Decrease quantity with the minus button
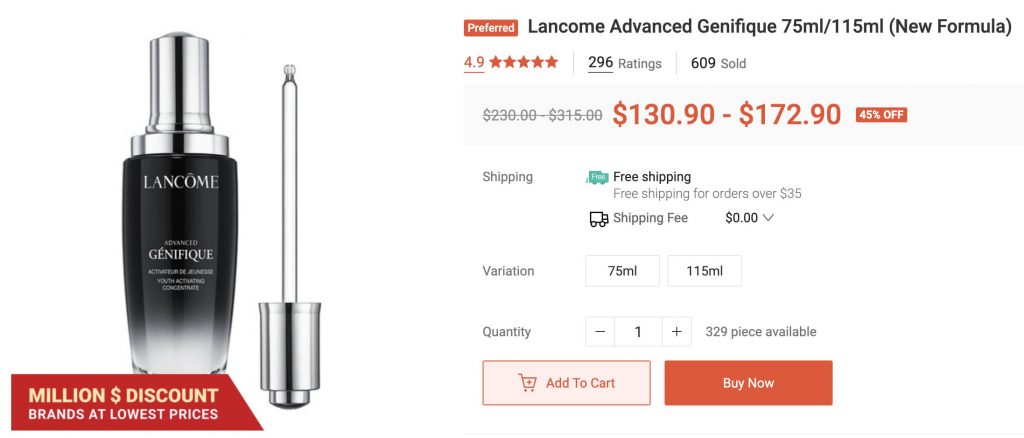Image resolution: width=1024 pixels, height=438 pixels. pyautogui.click(x=600, y=332)
